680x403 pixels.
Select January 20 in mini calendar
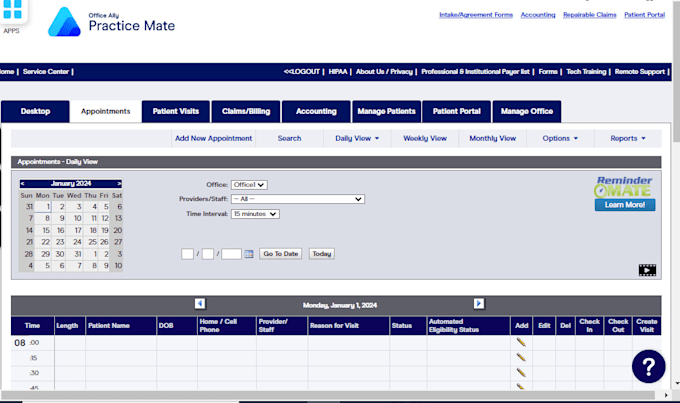(117, 230)
